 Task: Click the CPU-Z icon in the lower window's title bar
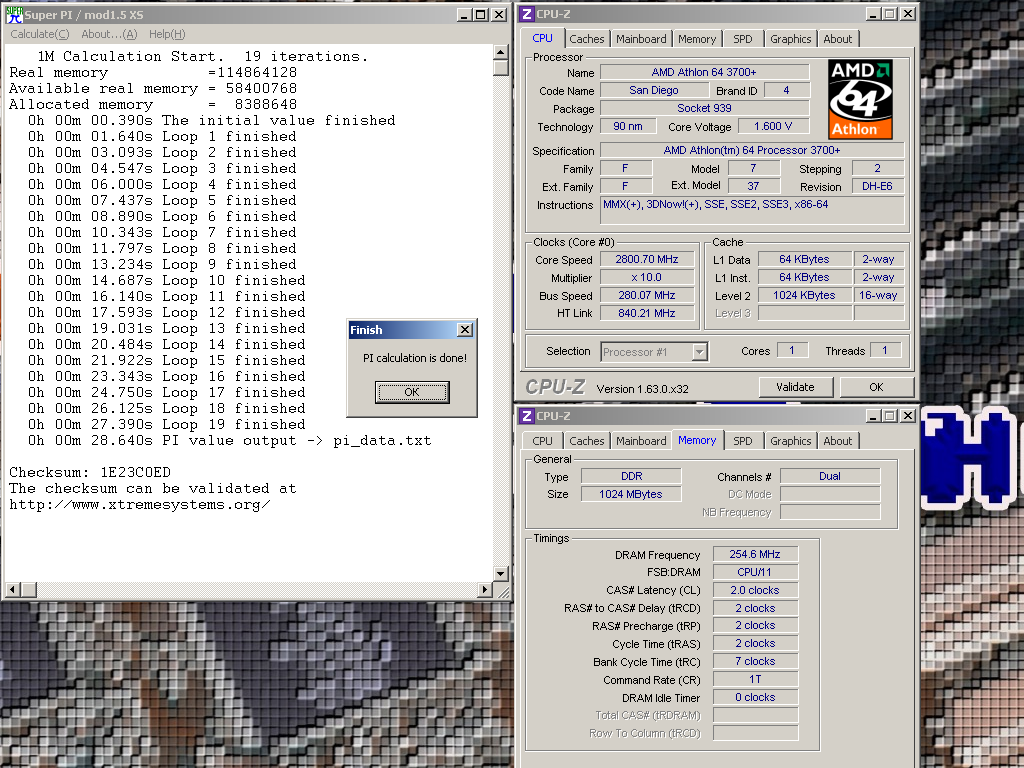(527, 416)
